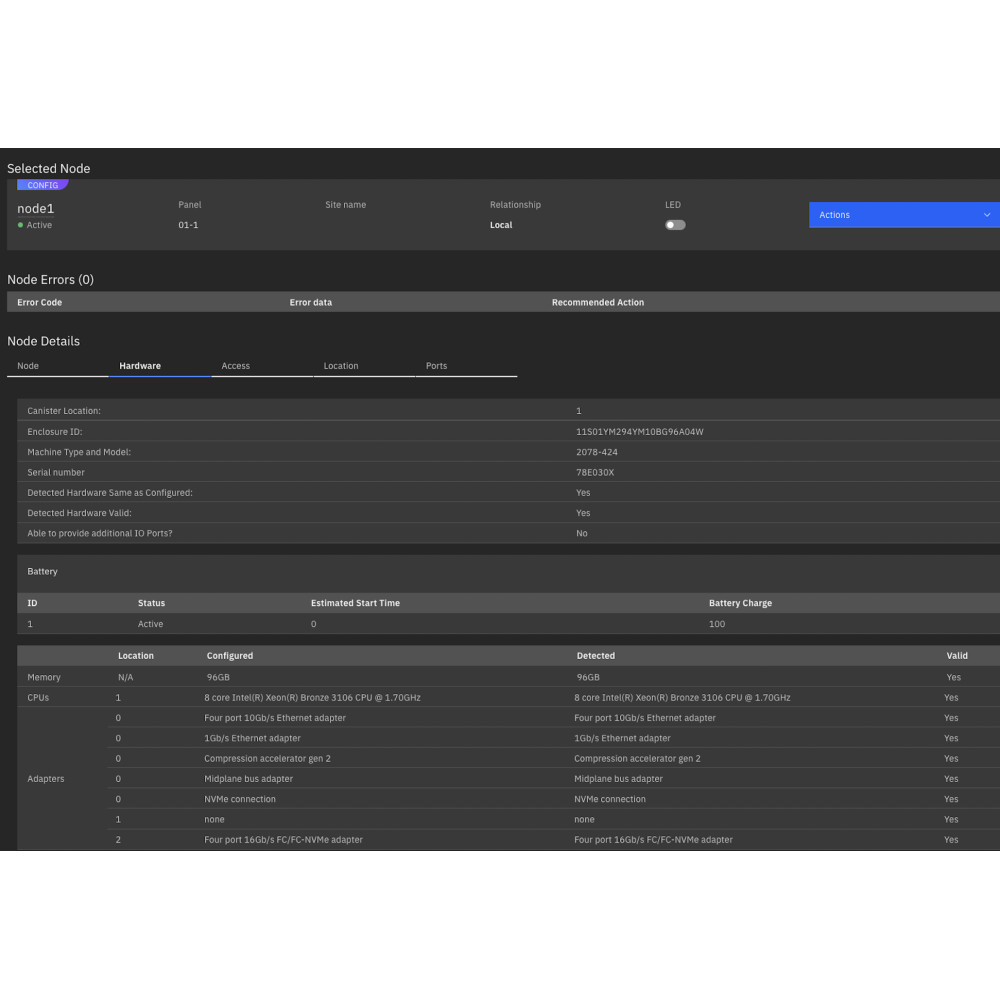
Task: Click the Error data column header
Action: point(311,302)
